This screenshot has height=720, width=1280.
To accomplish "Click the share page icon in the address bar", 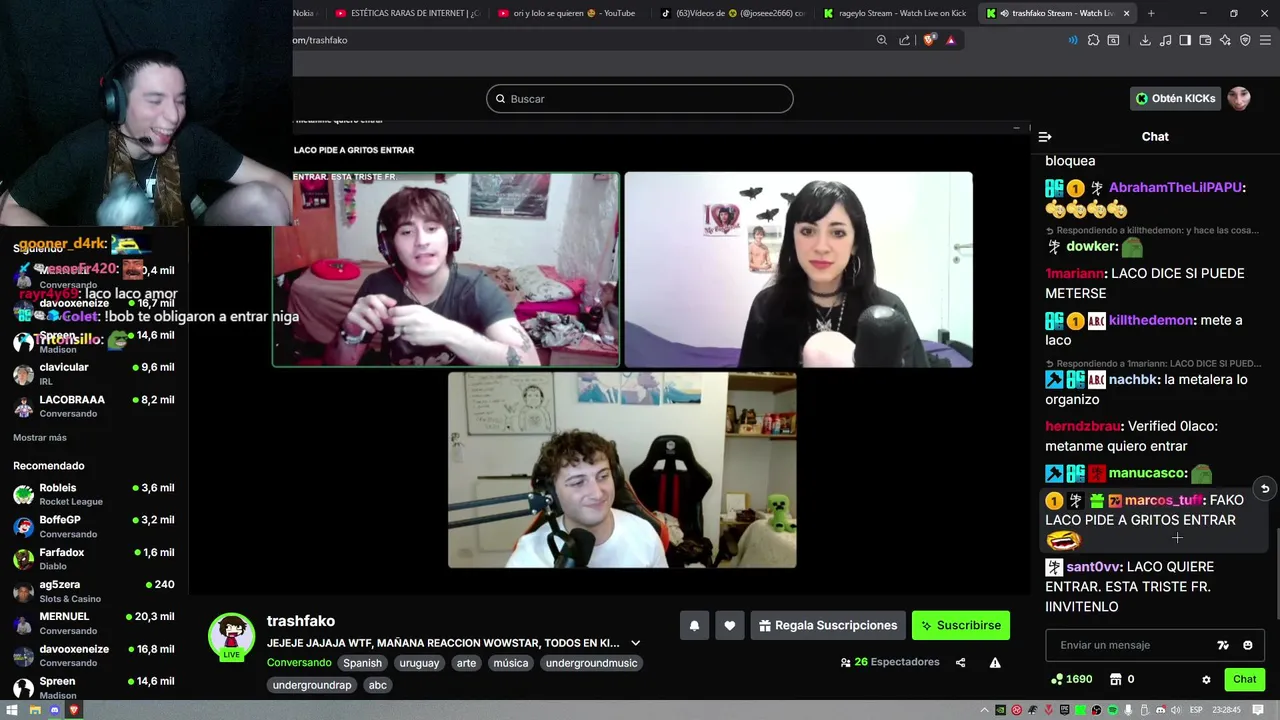I will coord(905,40).
